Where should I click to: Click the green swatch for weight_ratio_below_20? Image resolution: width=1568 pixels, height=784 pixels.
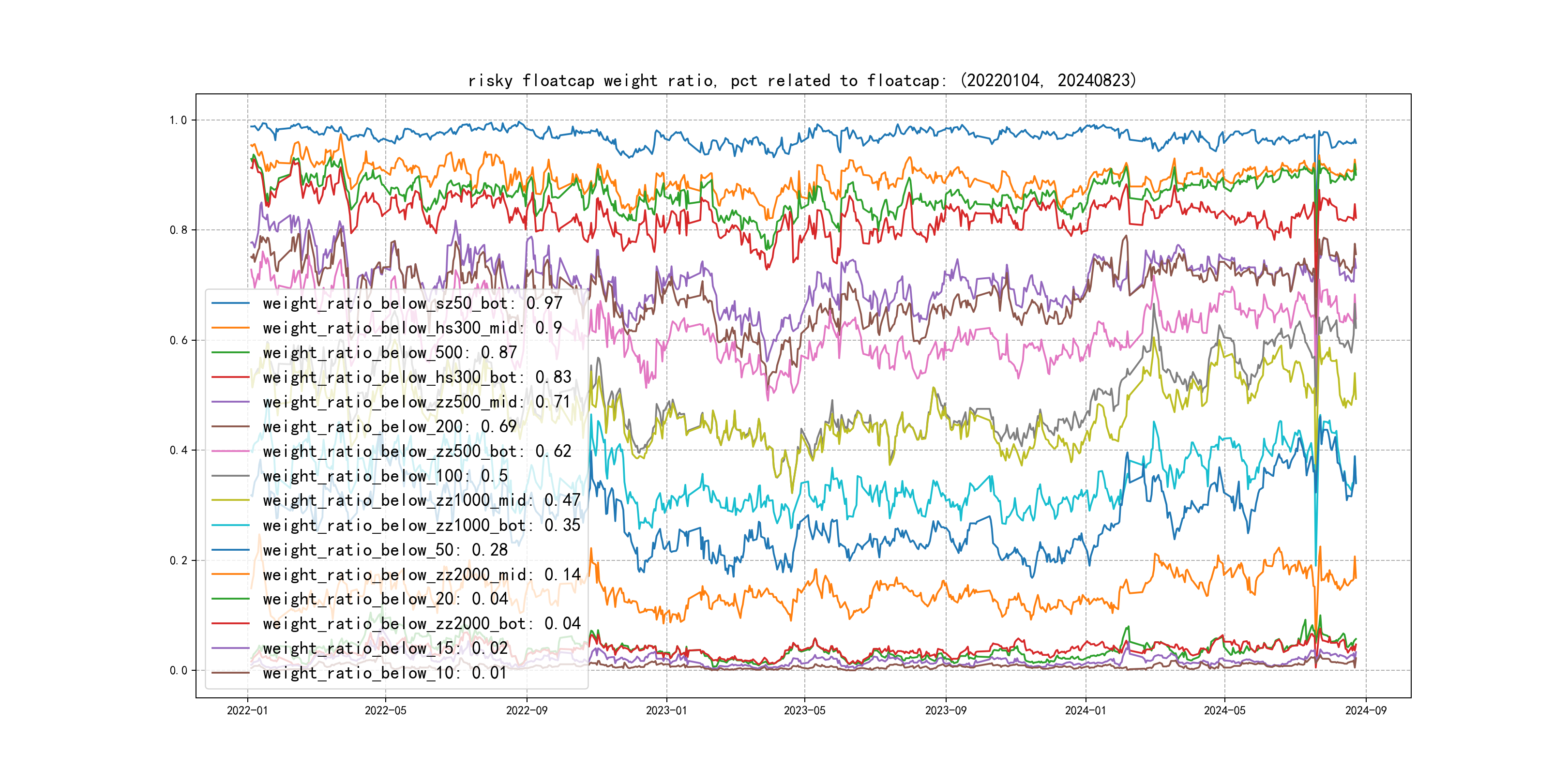coord(230,599)
